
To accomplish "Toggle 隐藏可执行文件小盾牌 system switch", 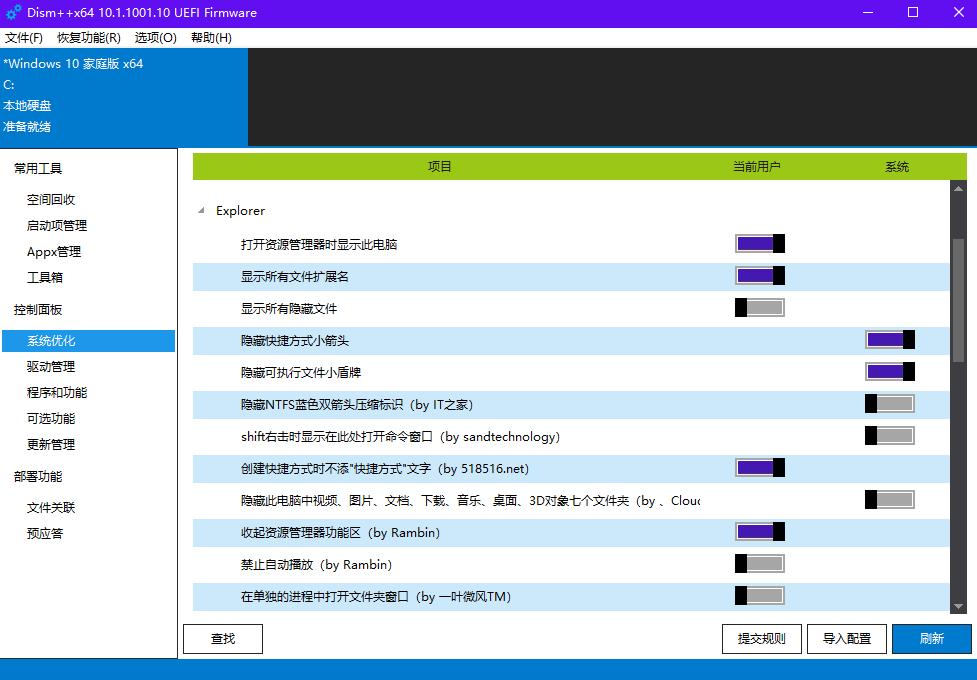I will [x=890, y=371].
